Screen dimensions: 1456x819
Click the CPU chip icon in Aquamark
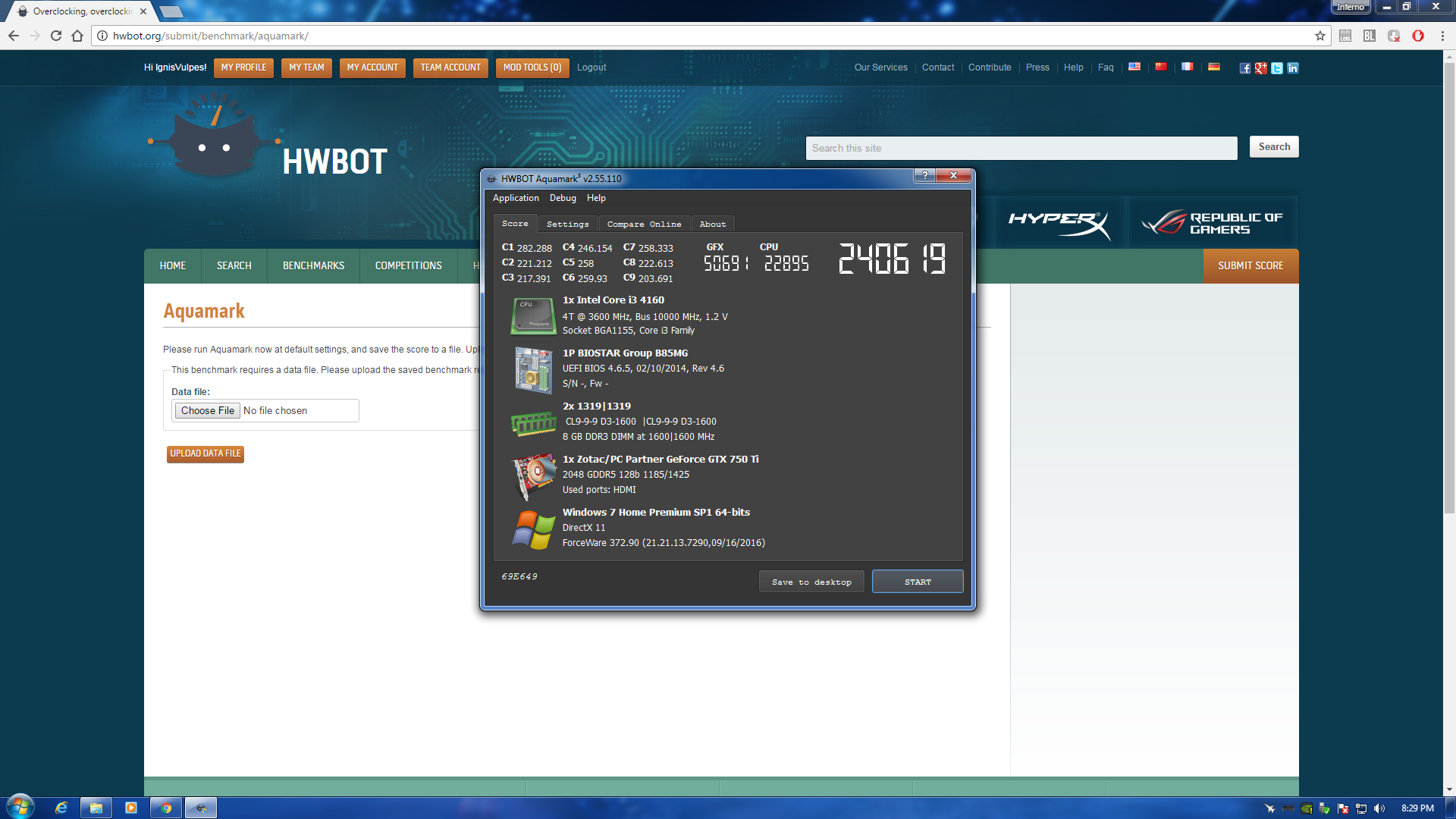coord(534,315)
